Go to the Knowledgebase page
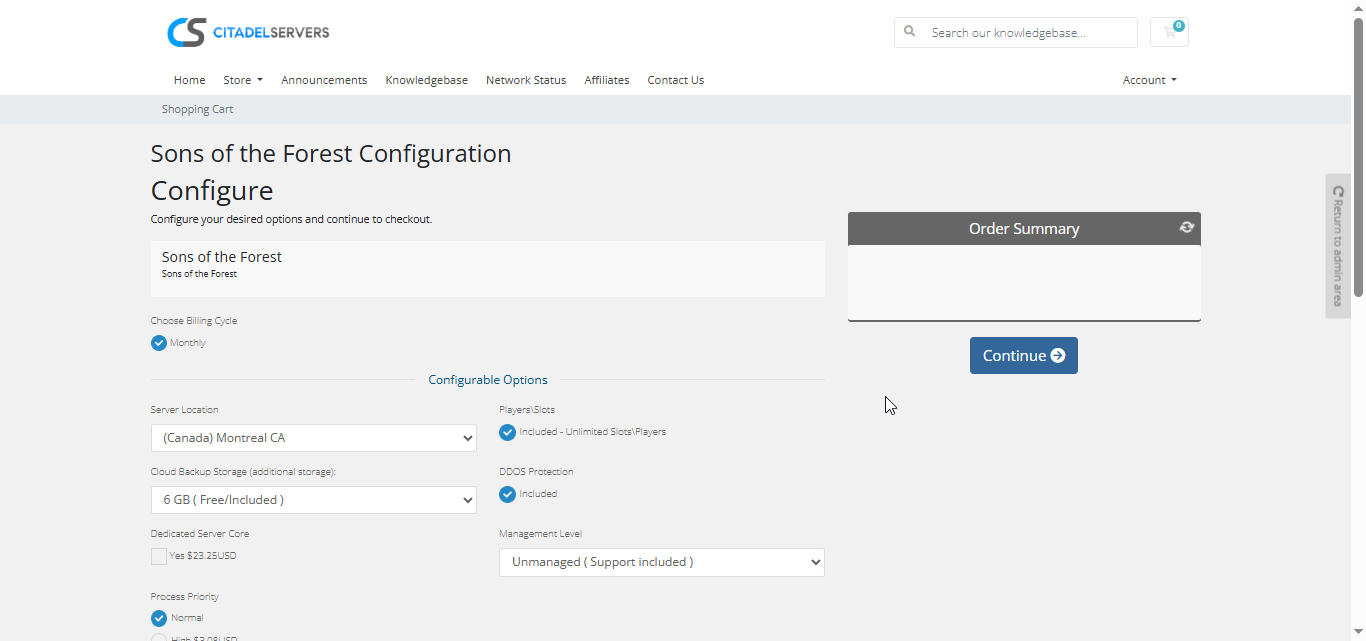This screenshot has width=1366, height=641. [x=426, y=80]
